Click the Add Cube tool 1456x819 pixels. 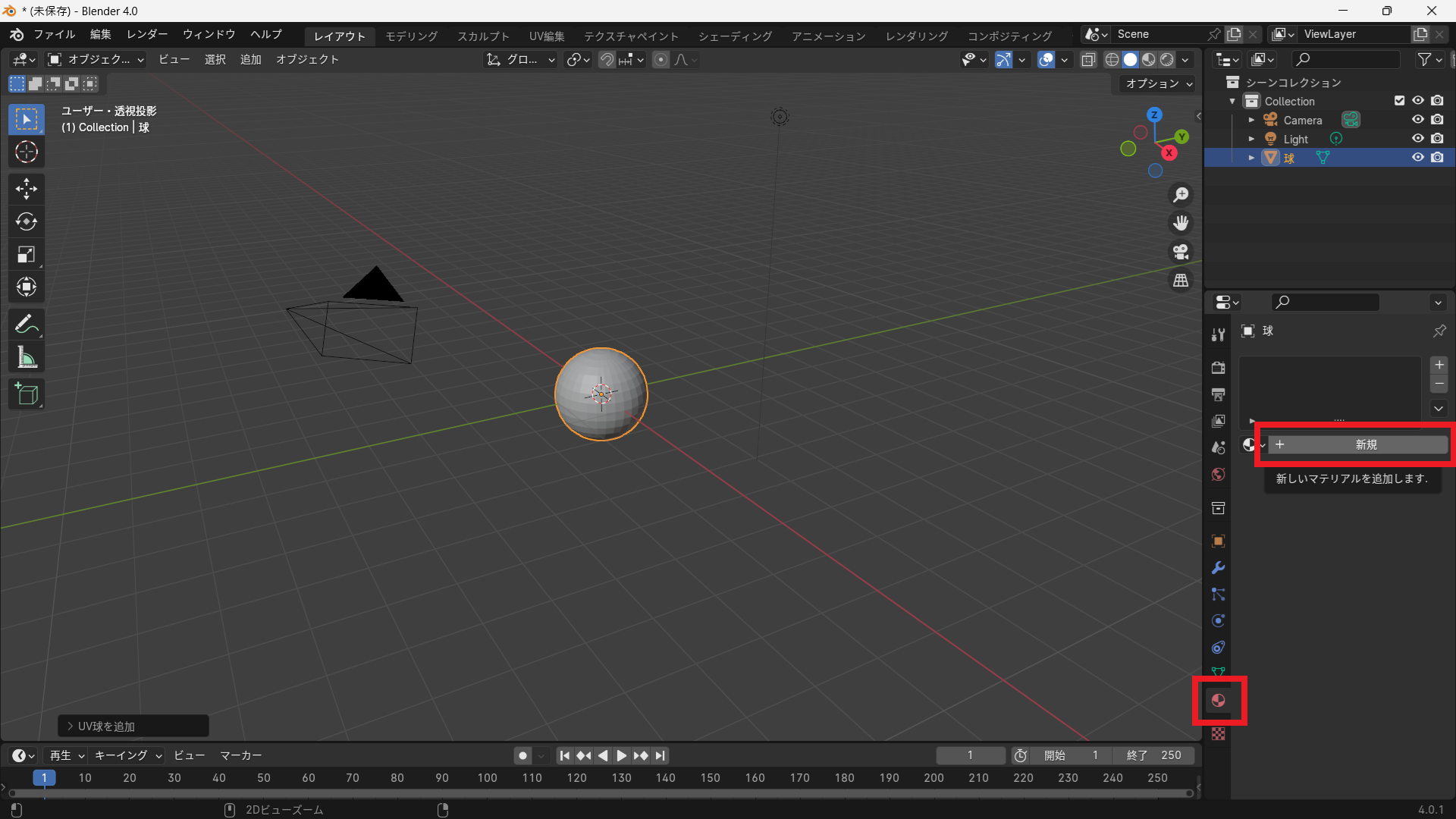tap(27, 394)
